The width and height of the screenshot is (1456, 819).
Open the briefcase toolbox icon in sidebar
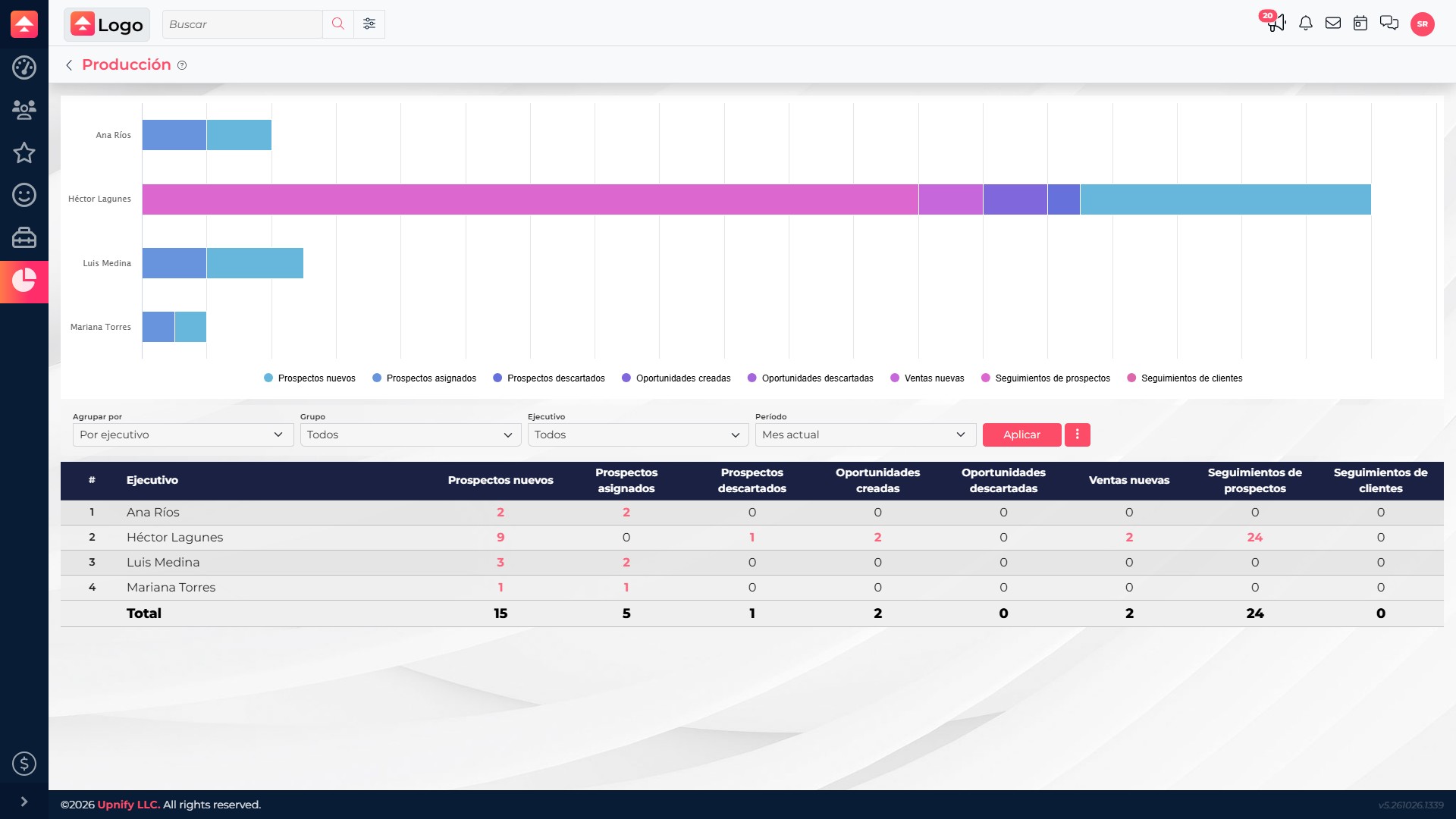[x=24, y=237]
